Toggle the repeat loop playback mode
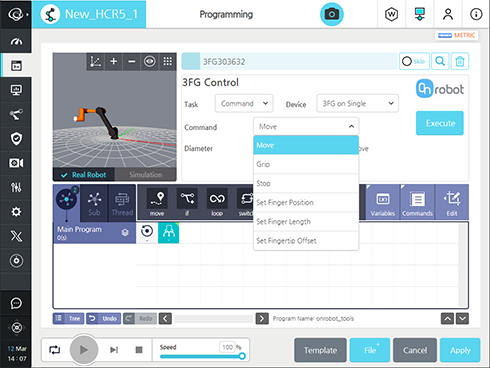This screenshot has height=368, width=490. 55,350
